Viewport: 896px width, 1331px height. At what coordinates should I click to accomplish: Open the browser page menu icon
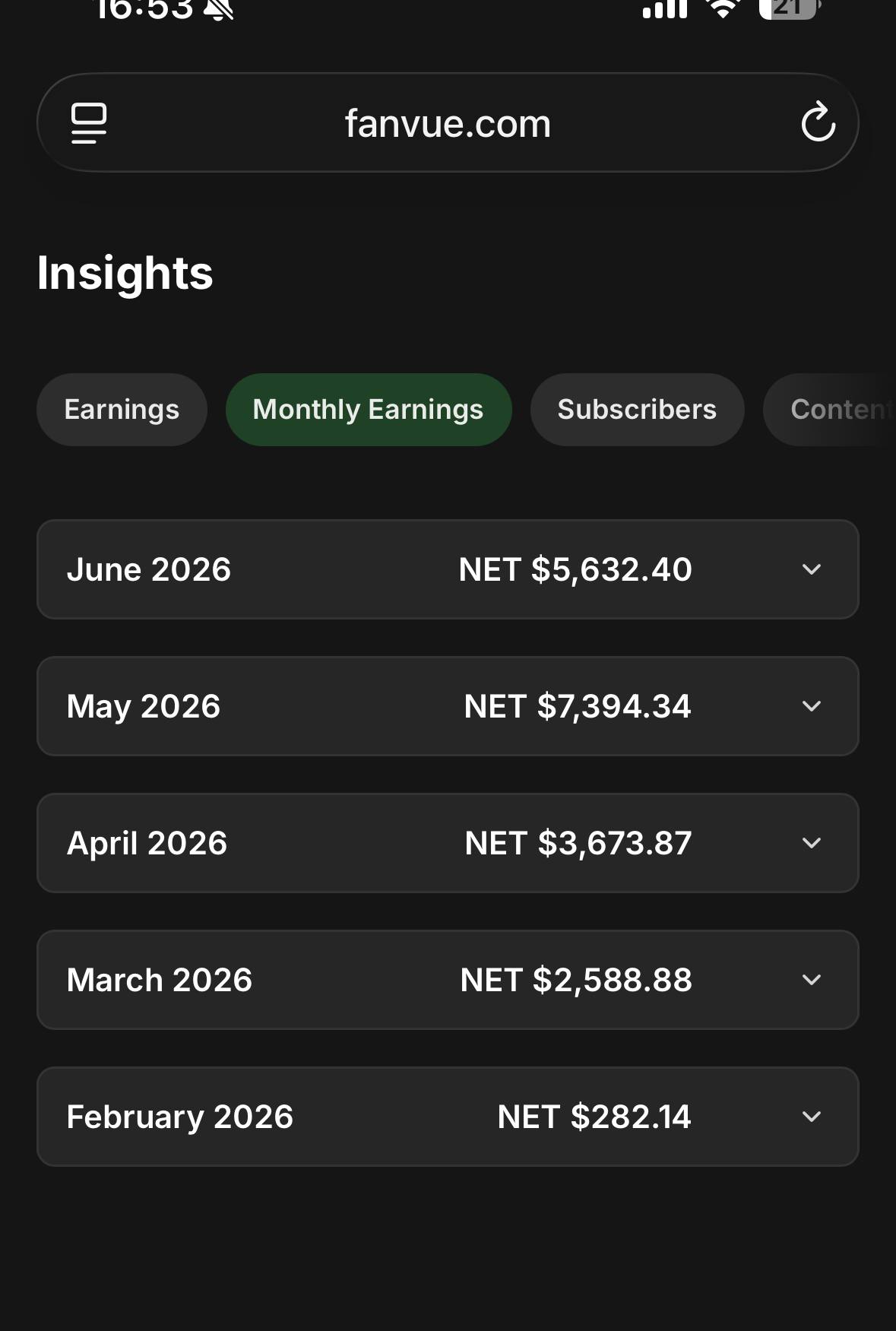(x=89, y=123)
